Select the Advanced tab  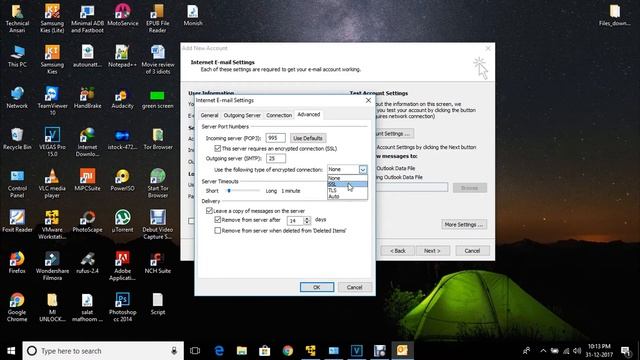(x=309, y=115)
